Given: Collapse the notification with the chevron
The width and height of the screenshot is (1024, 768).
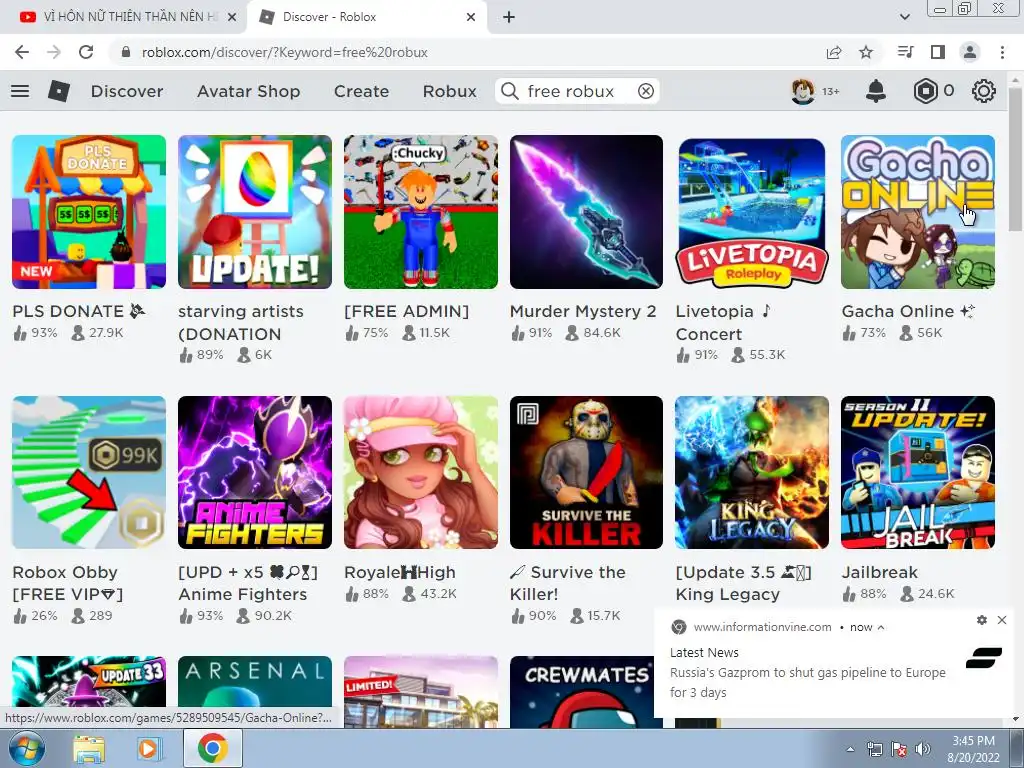Looking at the screenshot, I should (x=881, y=627).
